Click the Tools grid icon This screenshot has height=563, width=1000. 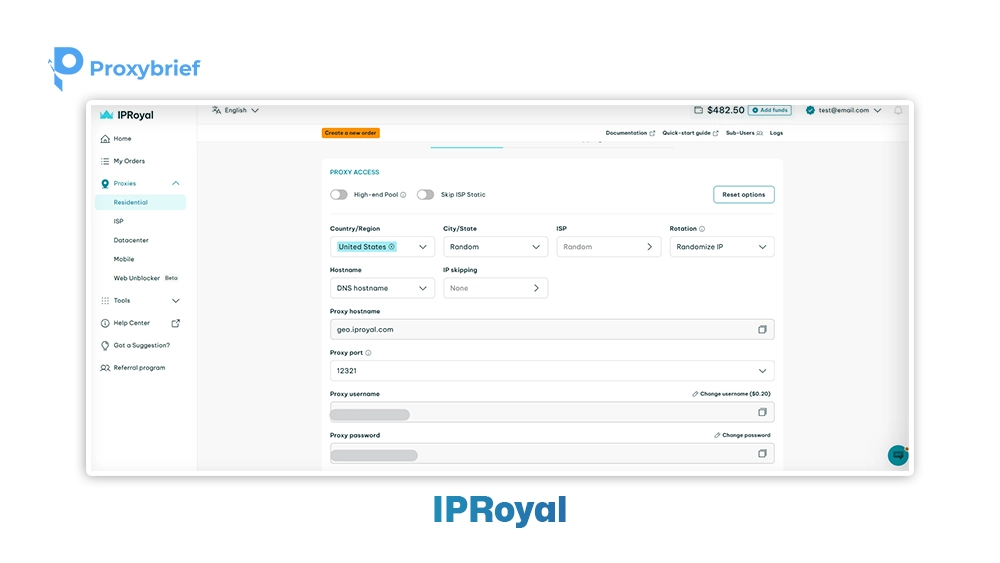tap(105, 301)
